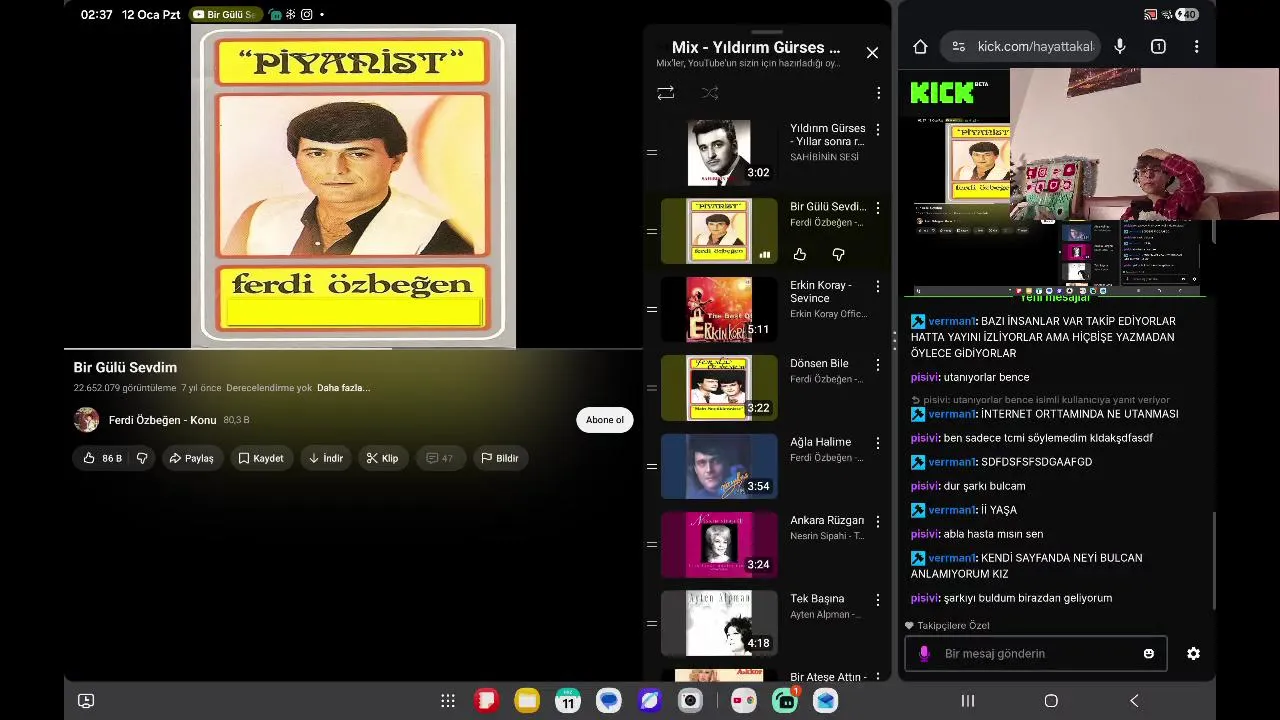
Task: Show recent apps with navigation button
Action: pos(968,701)
